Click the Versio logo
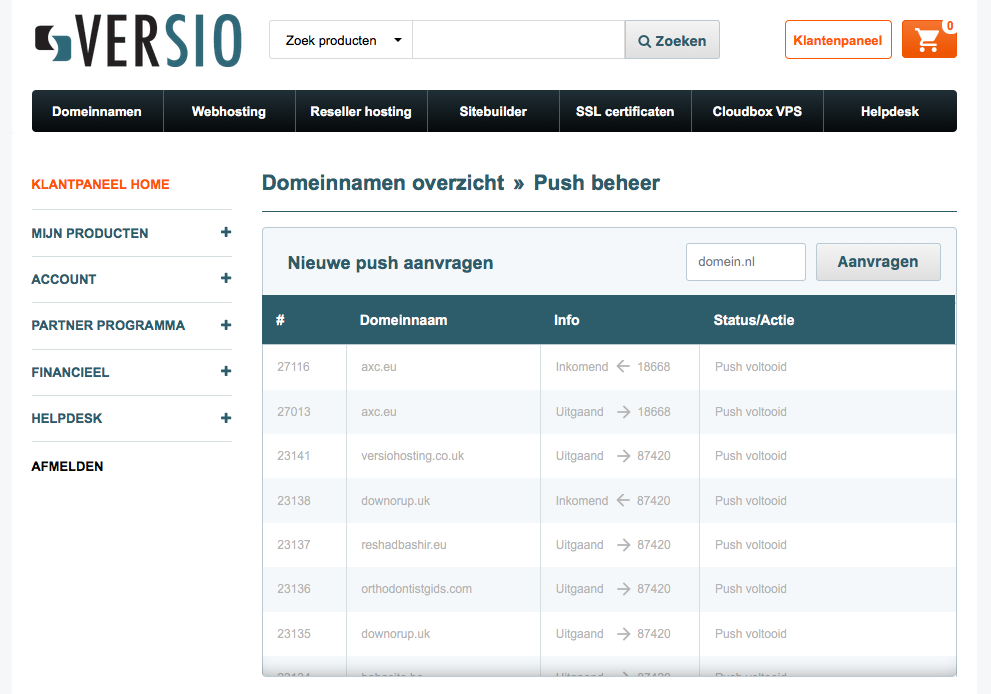This screenshot has height=694, width=991. (137, 40)
